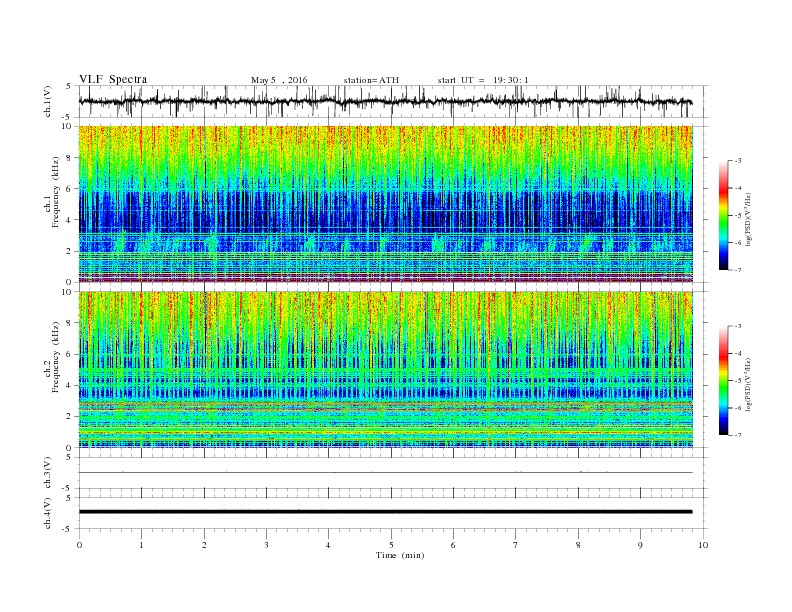Click the ch.1 voltage waveform trace

[385, 101]
